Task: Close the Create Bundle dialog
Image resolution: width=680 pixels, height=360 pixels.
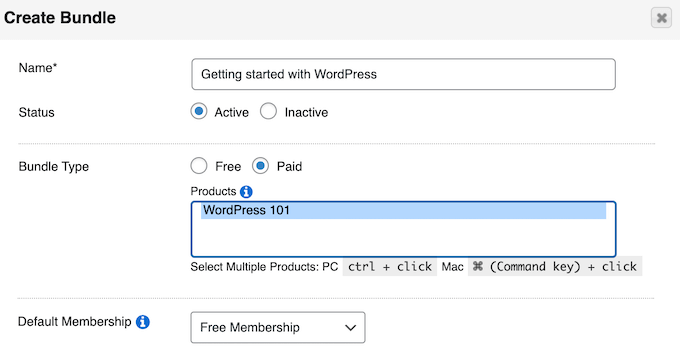Action: 661,18
